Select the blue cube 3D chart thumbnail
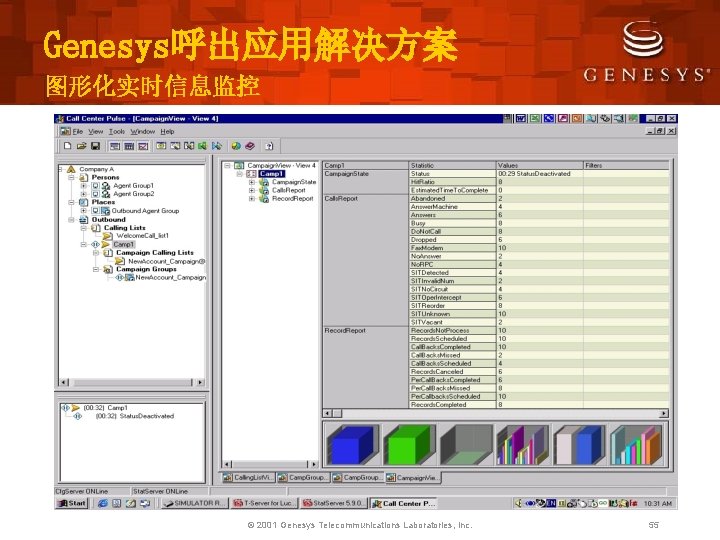Image resolution: width=720 pixels, height=540 pixels. click(353, 445)
